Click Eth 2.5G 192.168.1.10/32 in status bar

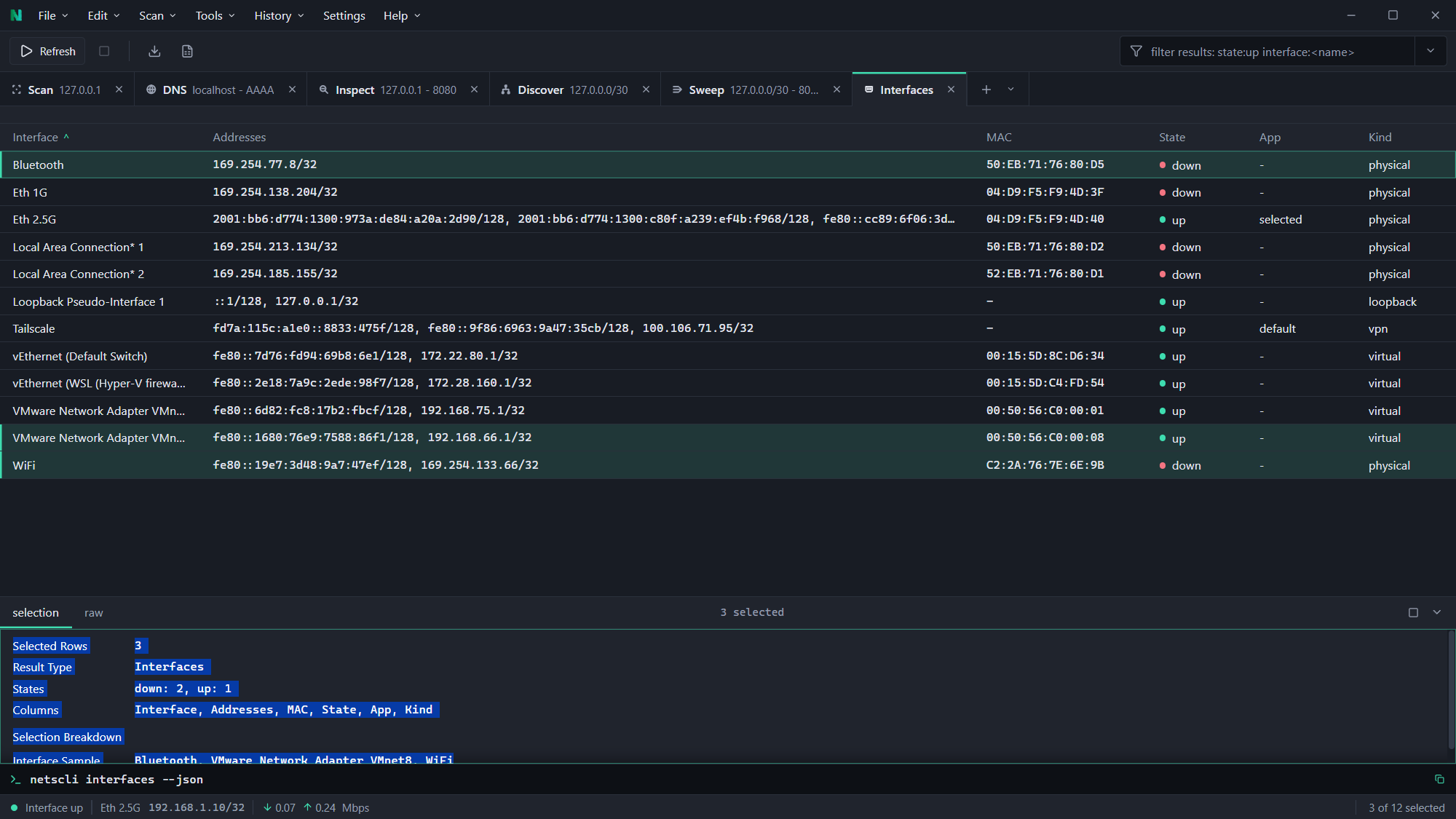coord(173,807)
